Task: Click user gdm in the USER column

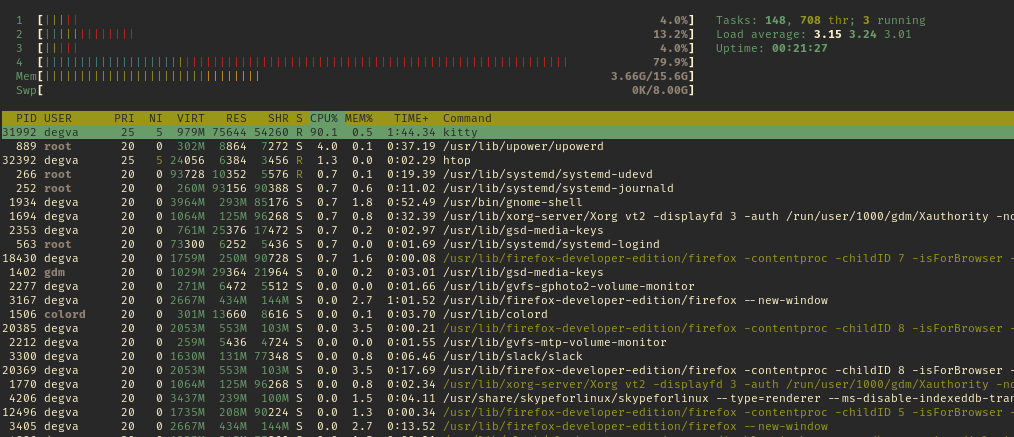Action: (x=54, y=272)
